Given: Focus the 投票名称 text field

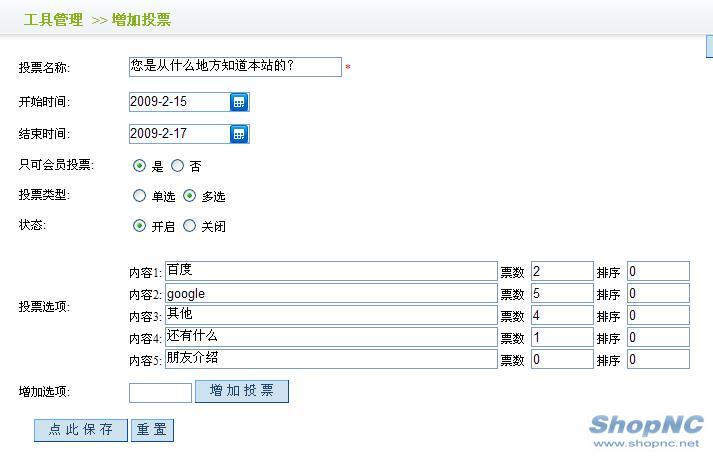Looking at the screenshot, I should [x=235, y=67].
